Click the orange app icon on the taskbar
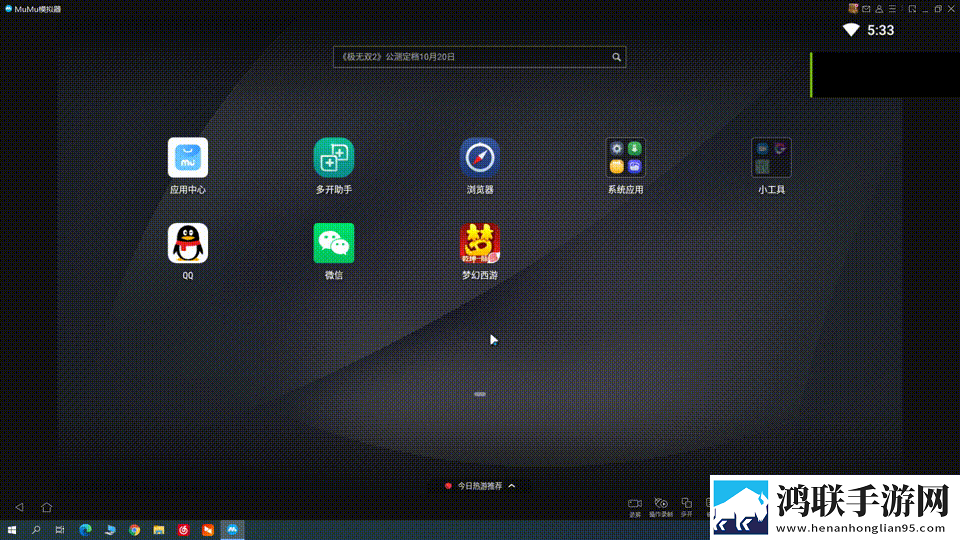The image size is (960, 540). [x=208, y=530]
